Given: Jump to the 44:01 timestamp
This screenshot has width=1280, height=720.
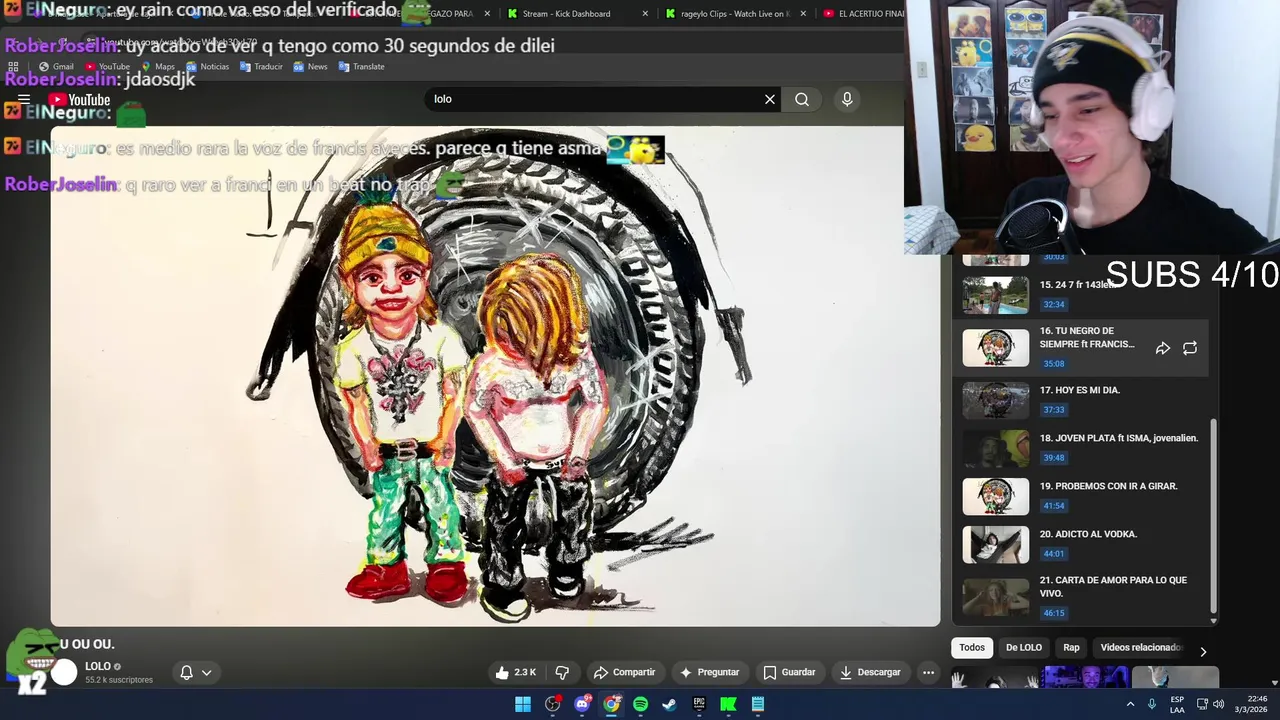Looking at the screenshot, I should [1054, 554].
